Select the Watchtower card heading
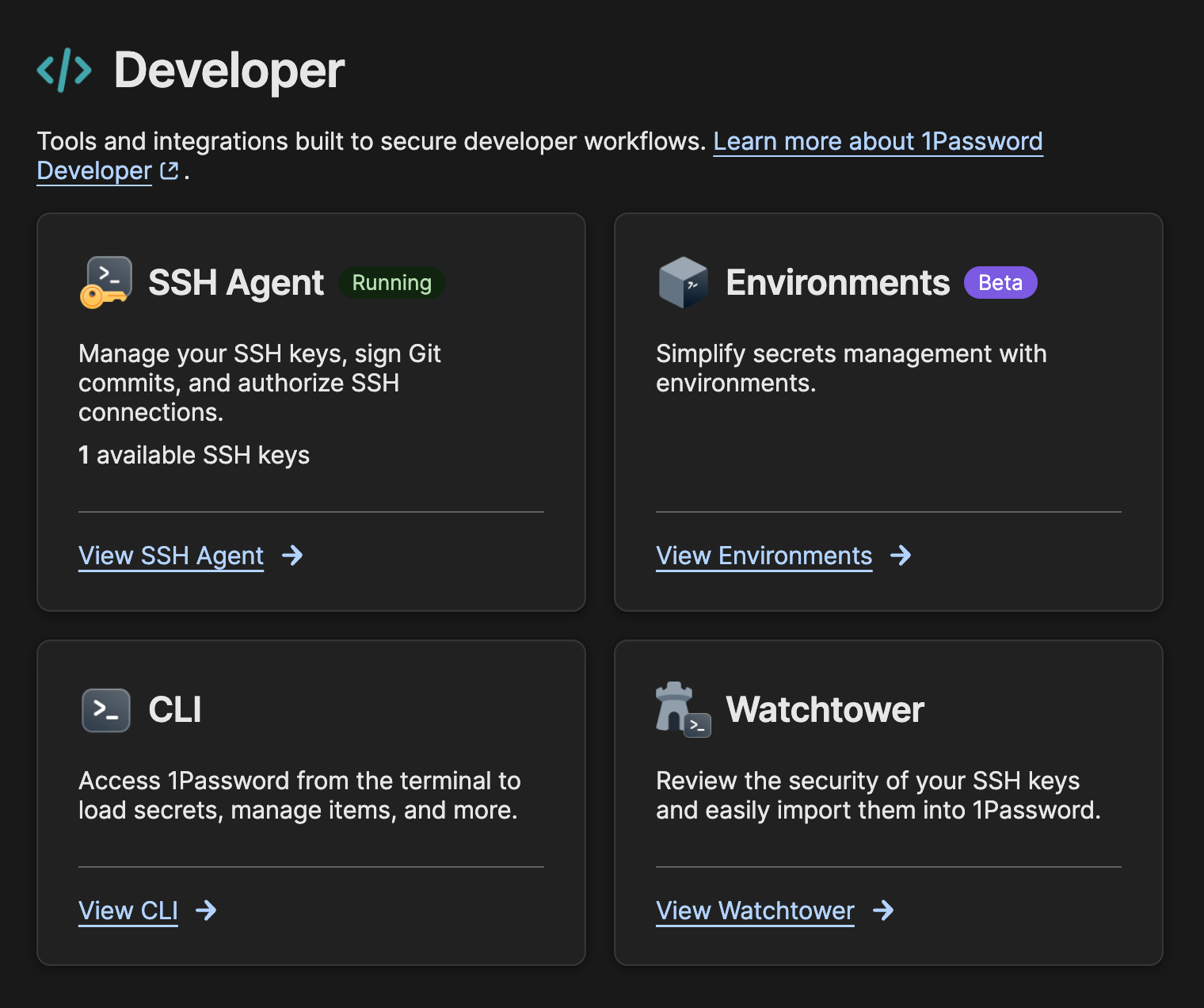Viewport: 1204px width, 1008px height. pos(825,710)
